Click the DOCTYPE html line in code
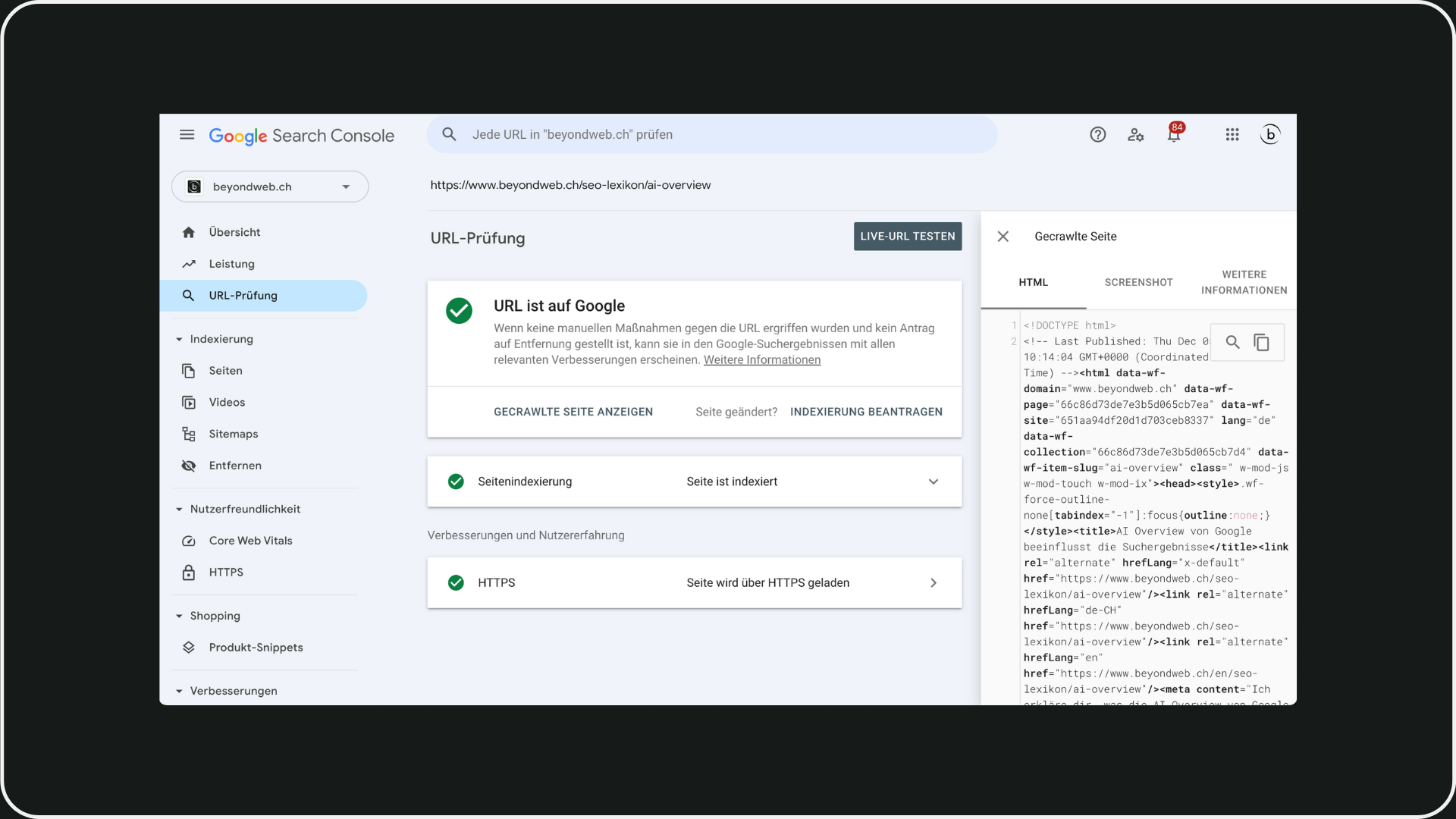Viewport: 1456px width, 819px height. 1069,326
